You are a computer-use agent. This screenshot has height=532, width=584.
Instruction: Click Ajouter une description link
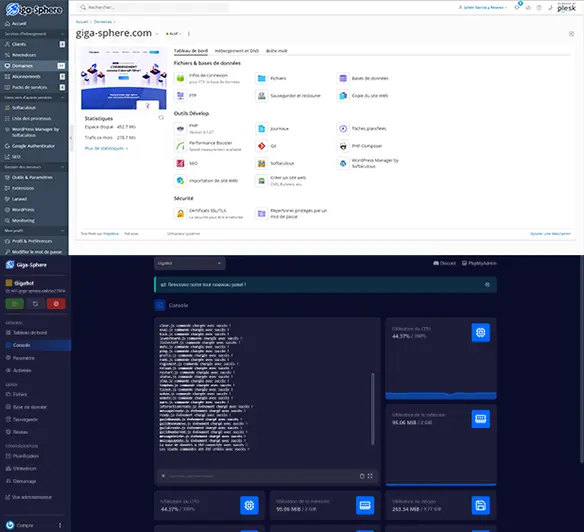click(550, 234)
